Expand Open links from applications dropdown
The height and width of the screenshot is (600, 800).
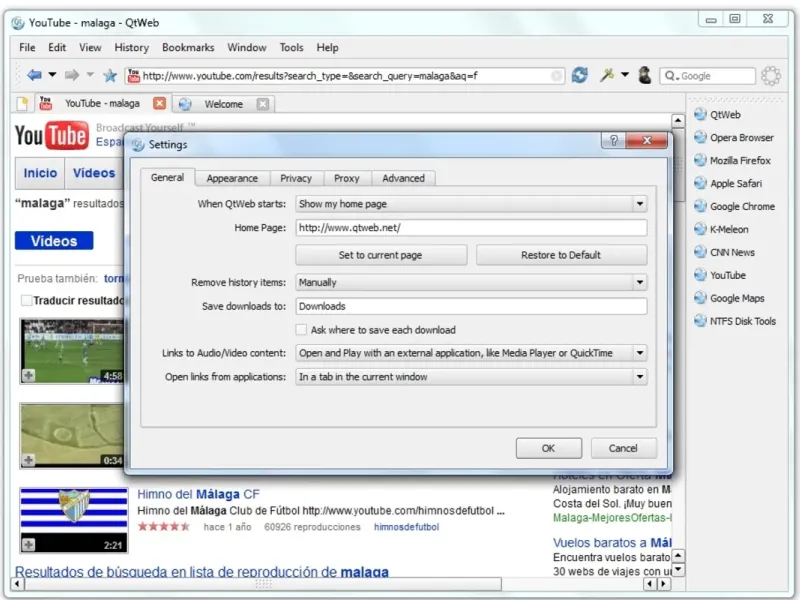639,377
